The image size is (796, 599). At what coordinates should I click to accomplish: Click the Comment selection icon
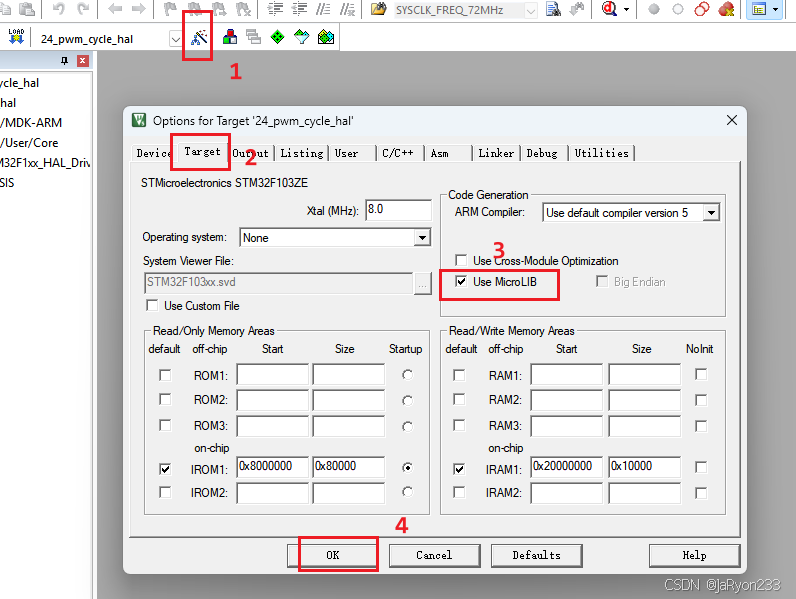click(x=323, y=9)
